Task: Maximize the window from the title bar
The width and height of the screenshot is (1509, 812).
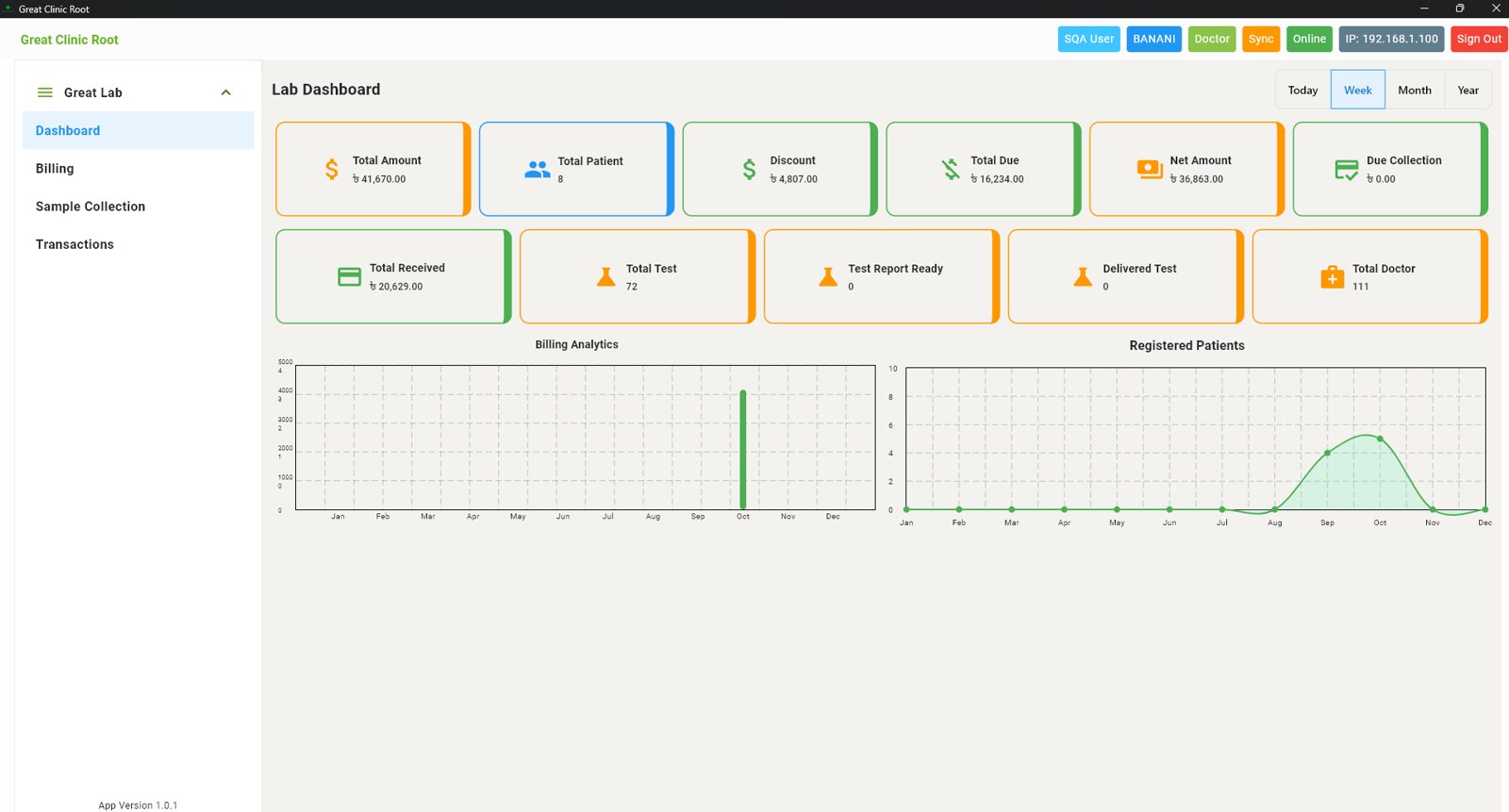Action: point(1460,8)
